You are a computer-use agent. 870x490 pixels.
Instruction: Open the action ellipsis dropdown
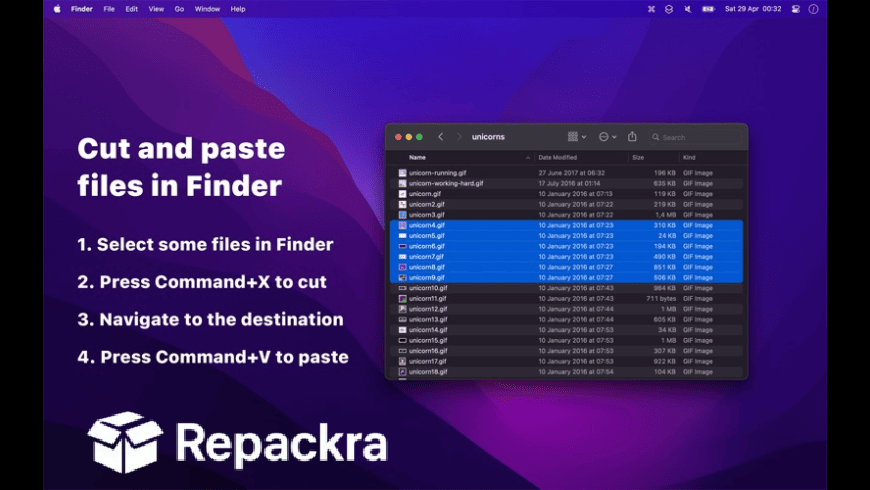pyautogui.click(x=608, y=137)
